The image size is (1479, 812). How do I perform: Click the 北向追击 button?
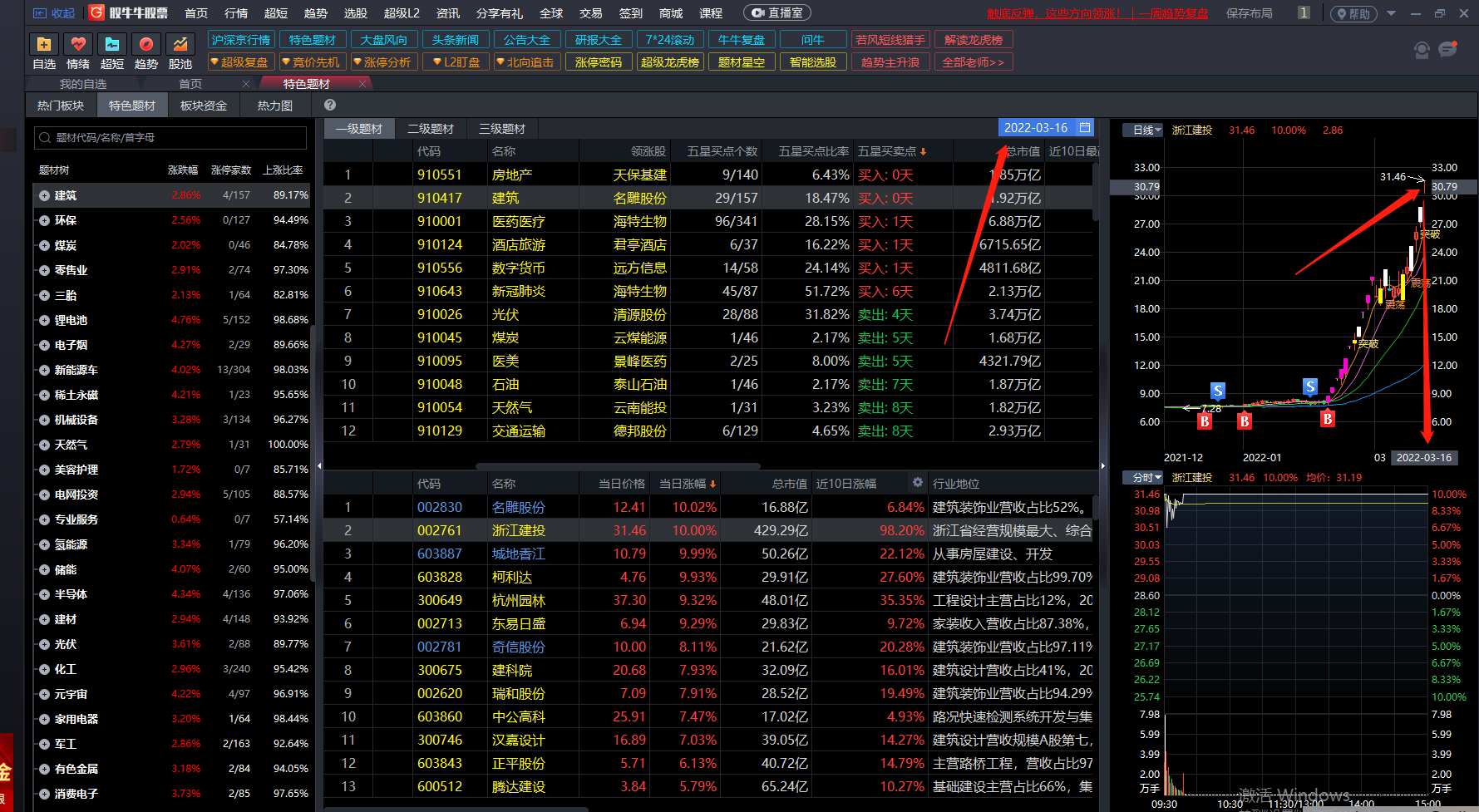(527, 62)
